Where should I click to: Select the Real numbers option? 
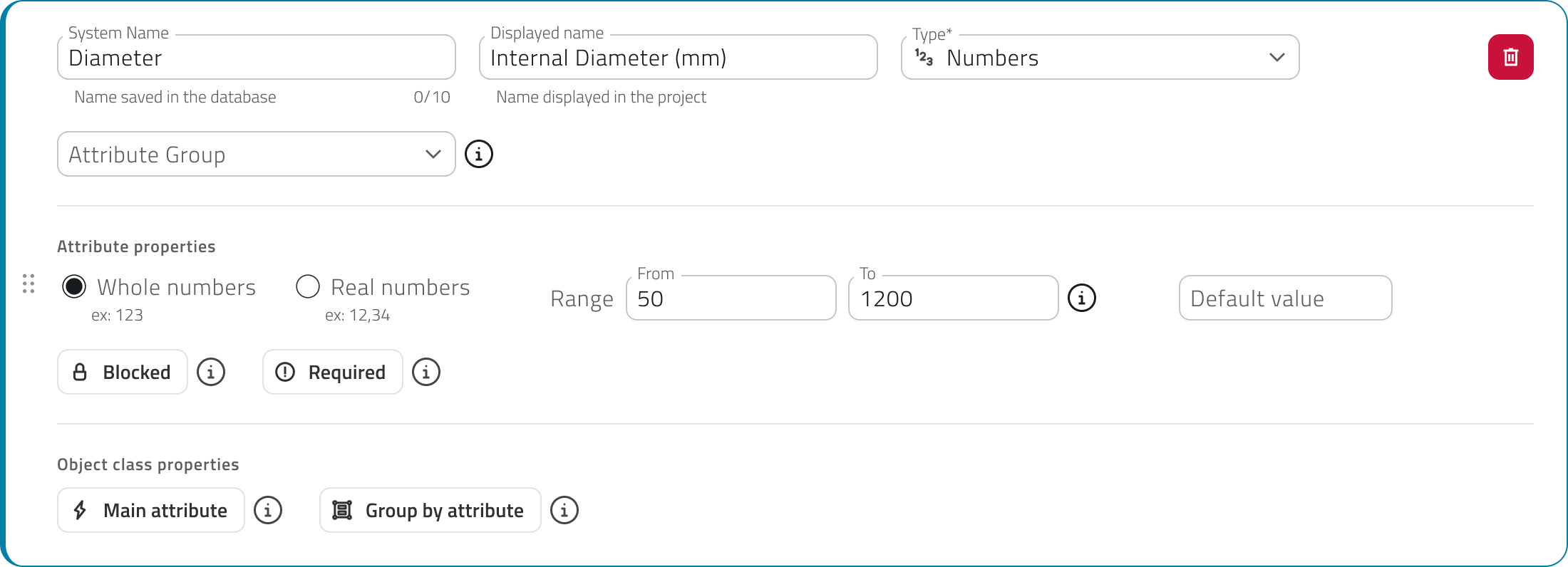(307, 286)
